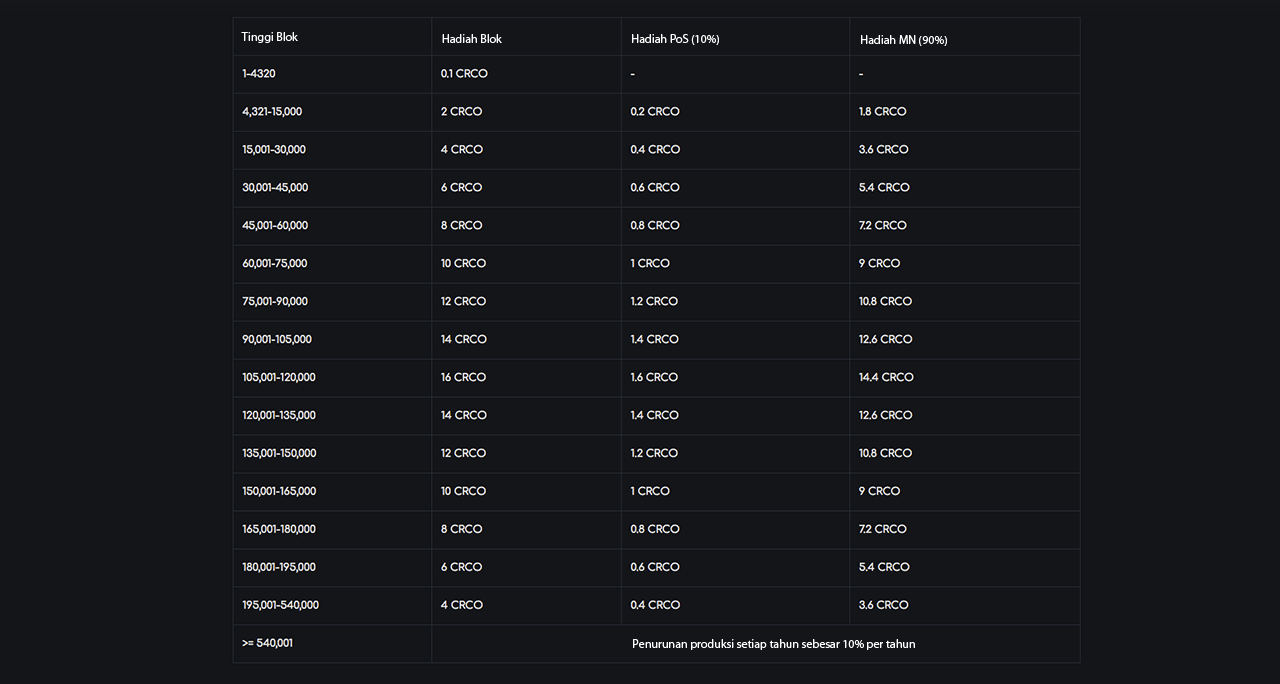Click "10 CRCO" in the 60,001-75,000 row
Screen dimensions: 1280x684
(x=463, y=264)
